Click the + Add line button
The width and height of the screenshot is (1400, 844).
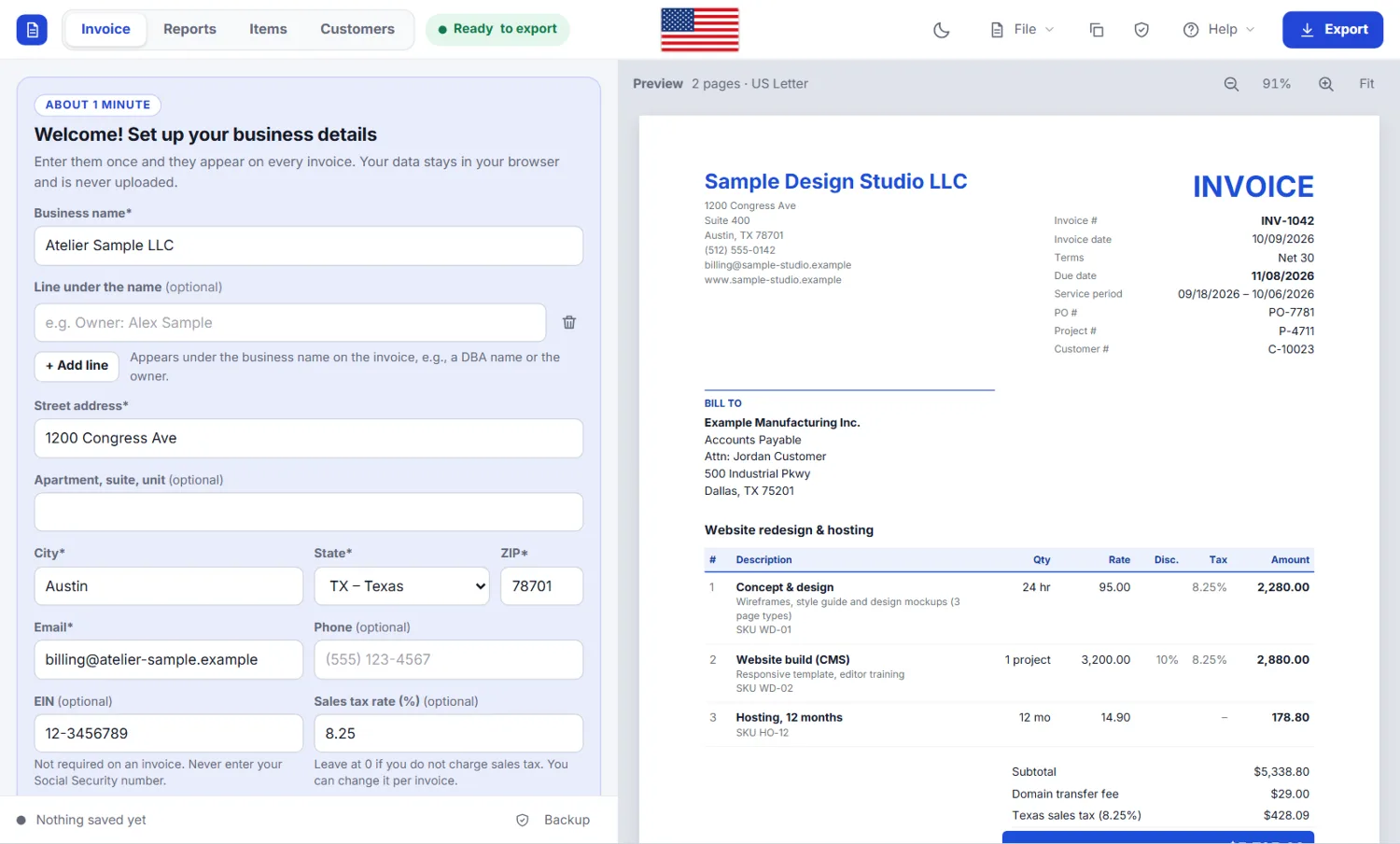[x=77, y=365]
